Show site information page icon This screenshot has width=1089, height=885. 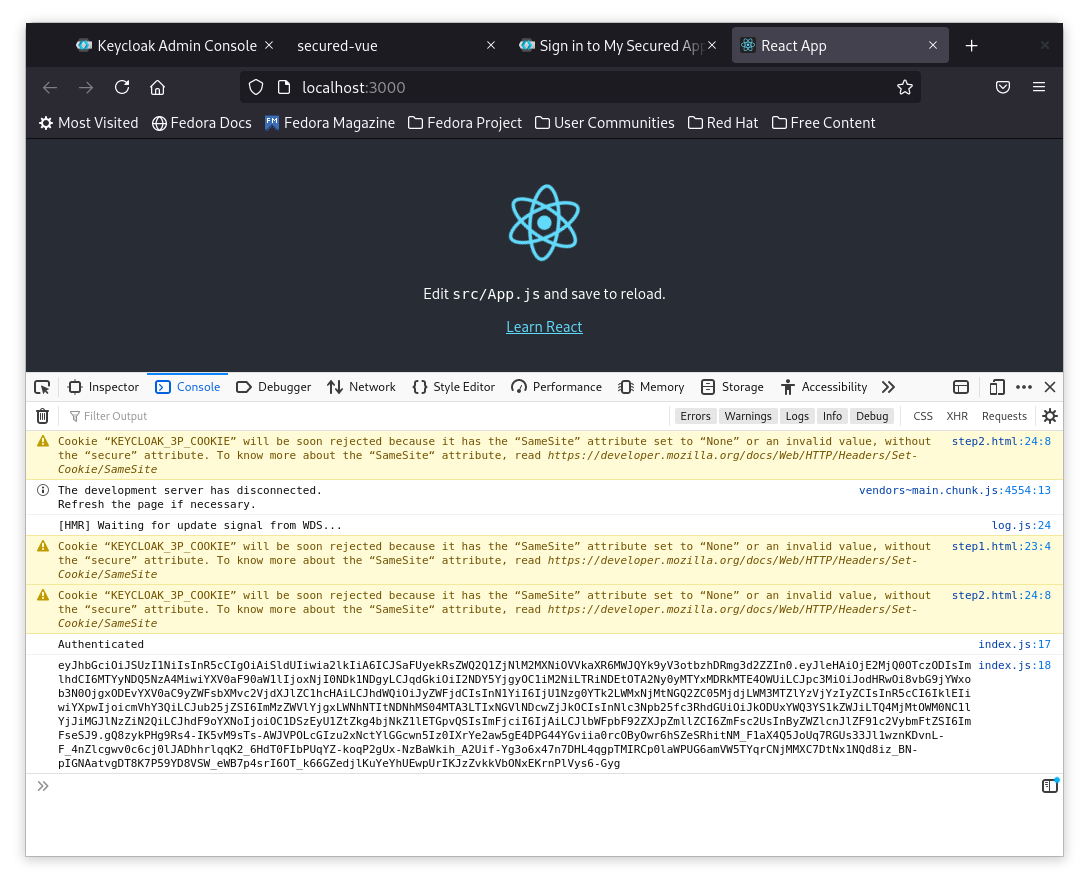[x=283, y=88]
